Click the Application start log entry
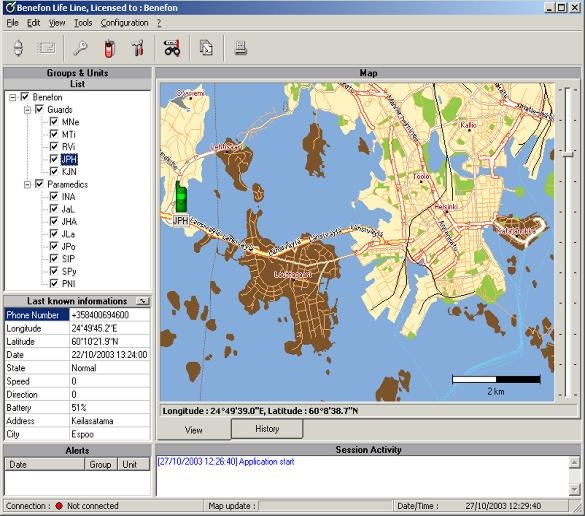 coord(226,462)
